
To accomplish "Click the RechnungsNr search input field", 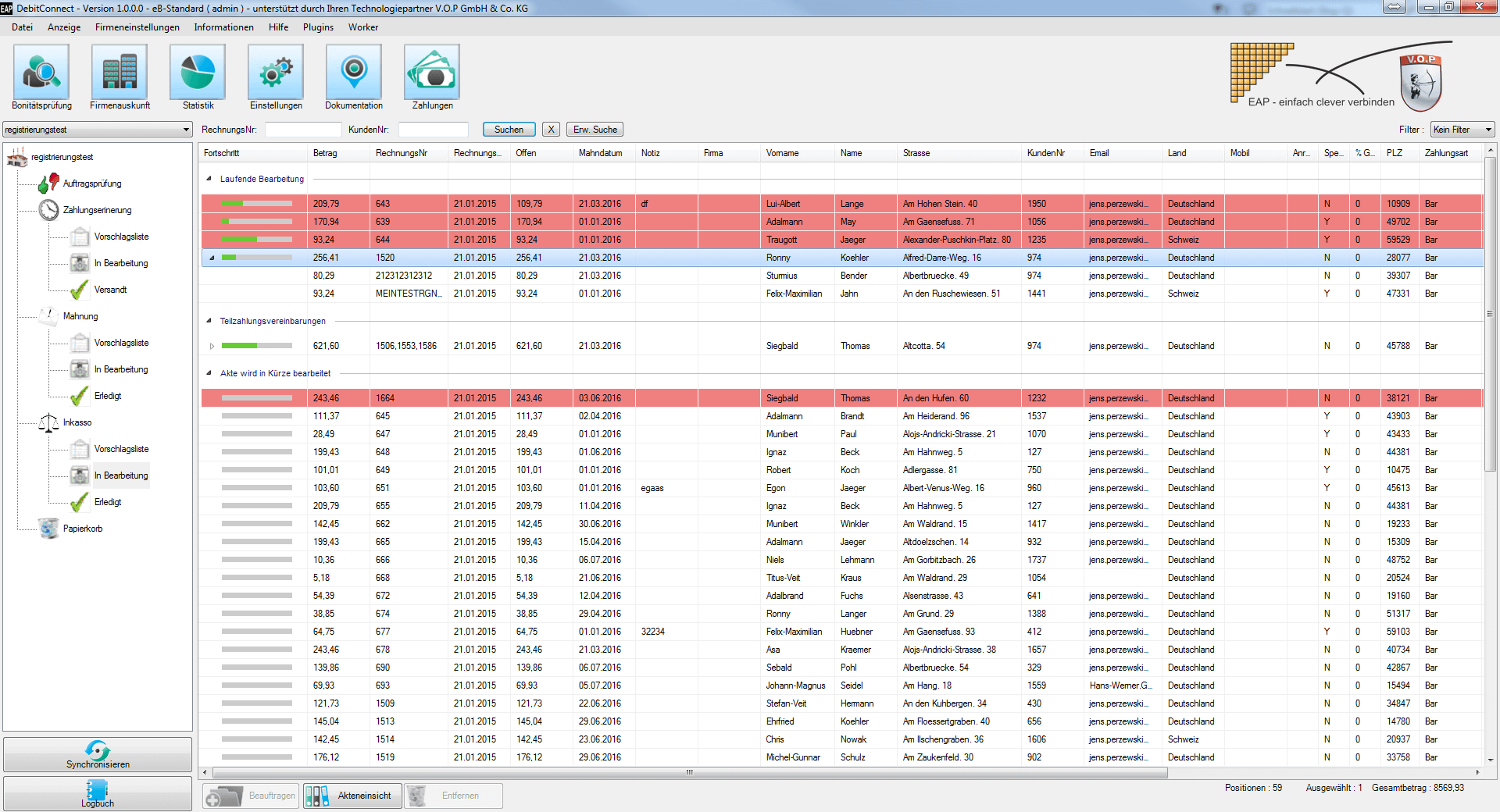I will coord(303,130).
